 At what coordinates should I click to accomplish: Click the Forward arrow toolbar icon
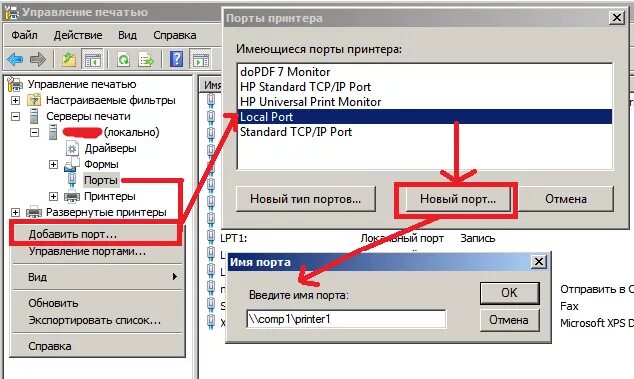tap(38, 60)
